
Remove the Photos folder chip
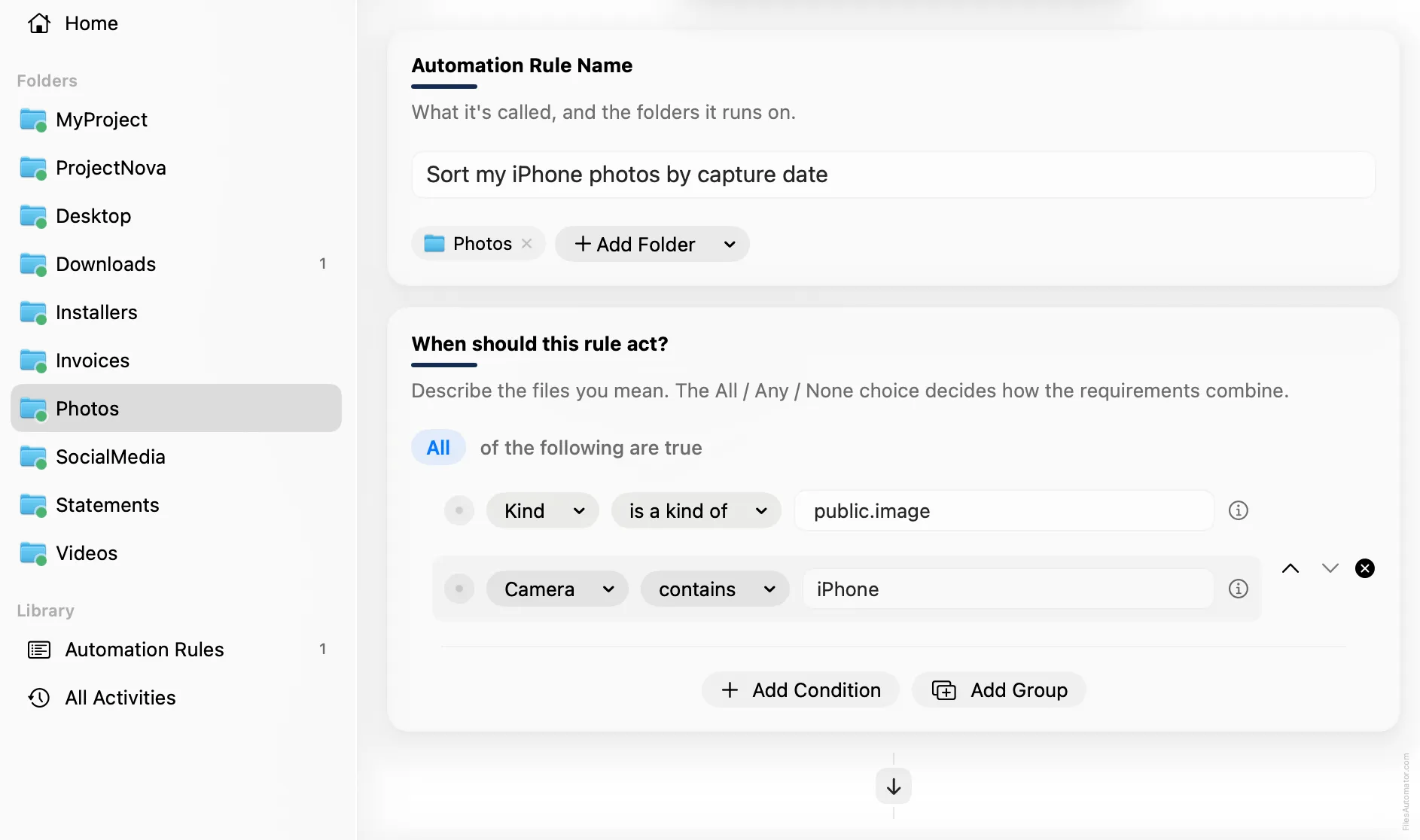click(527, 243)
